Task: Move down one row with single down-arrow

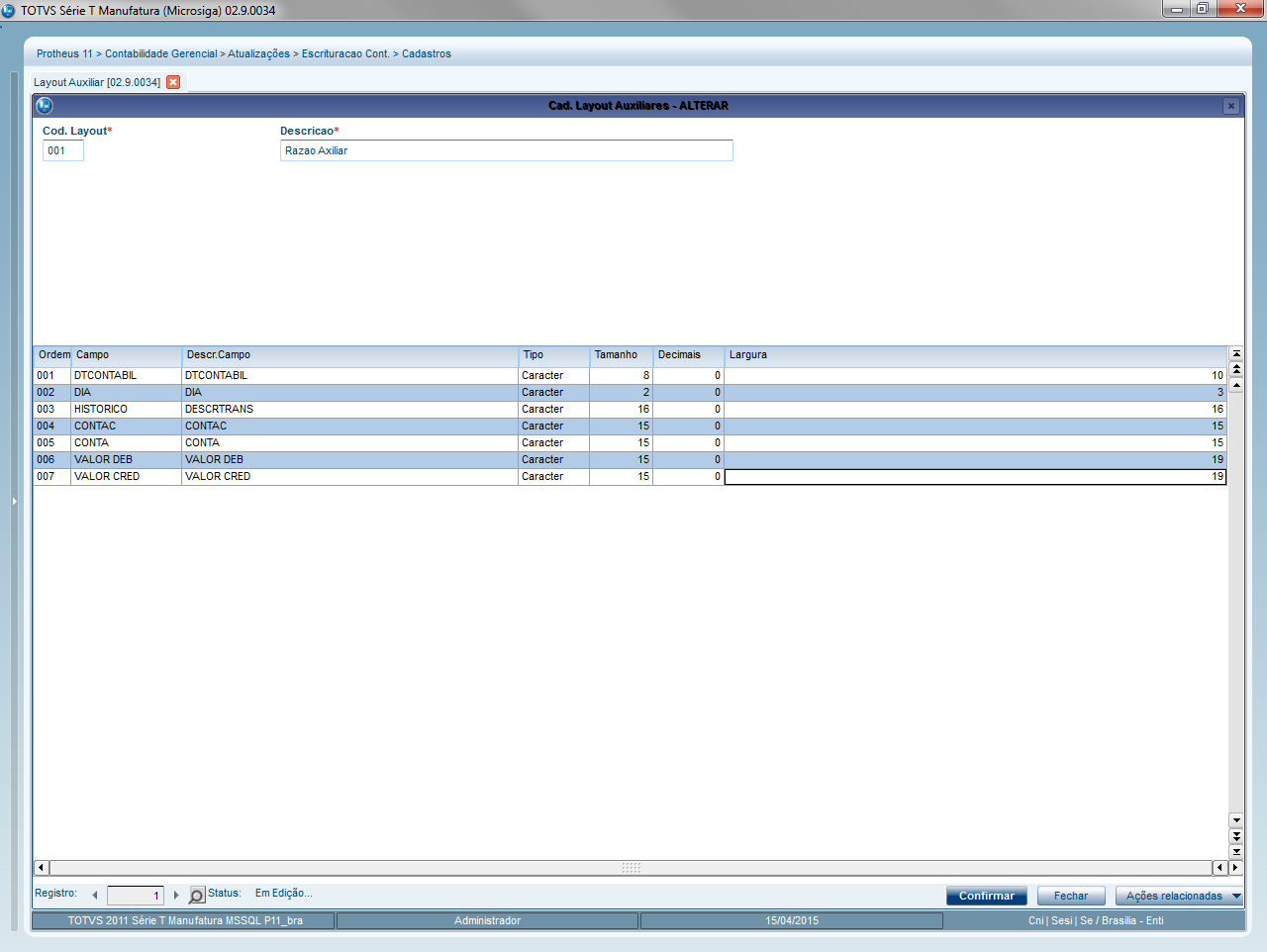Action: (x=1236, y=820)
